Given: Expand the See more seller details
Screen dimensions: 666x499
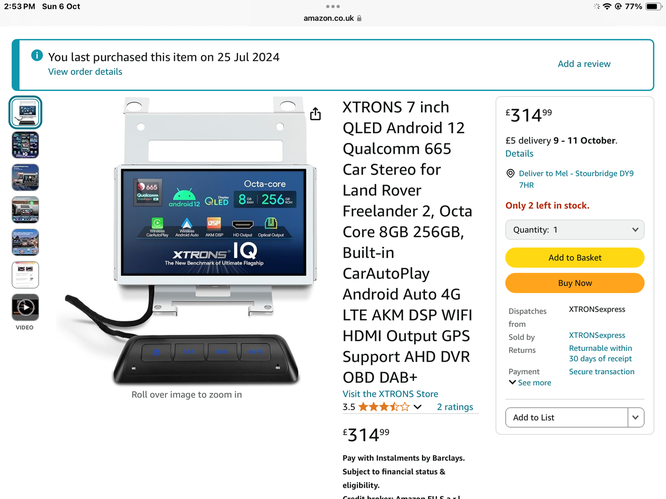Looking at the screenshot, I should 530,383.
